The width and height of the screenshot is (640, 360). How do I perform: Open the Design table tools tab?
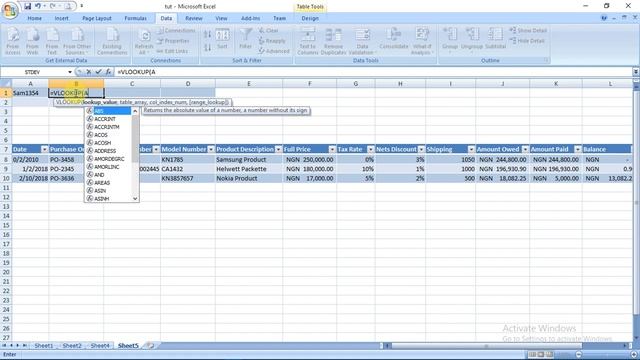[310, 18]
